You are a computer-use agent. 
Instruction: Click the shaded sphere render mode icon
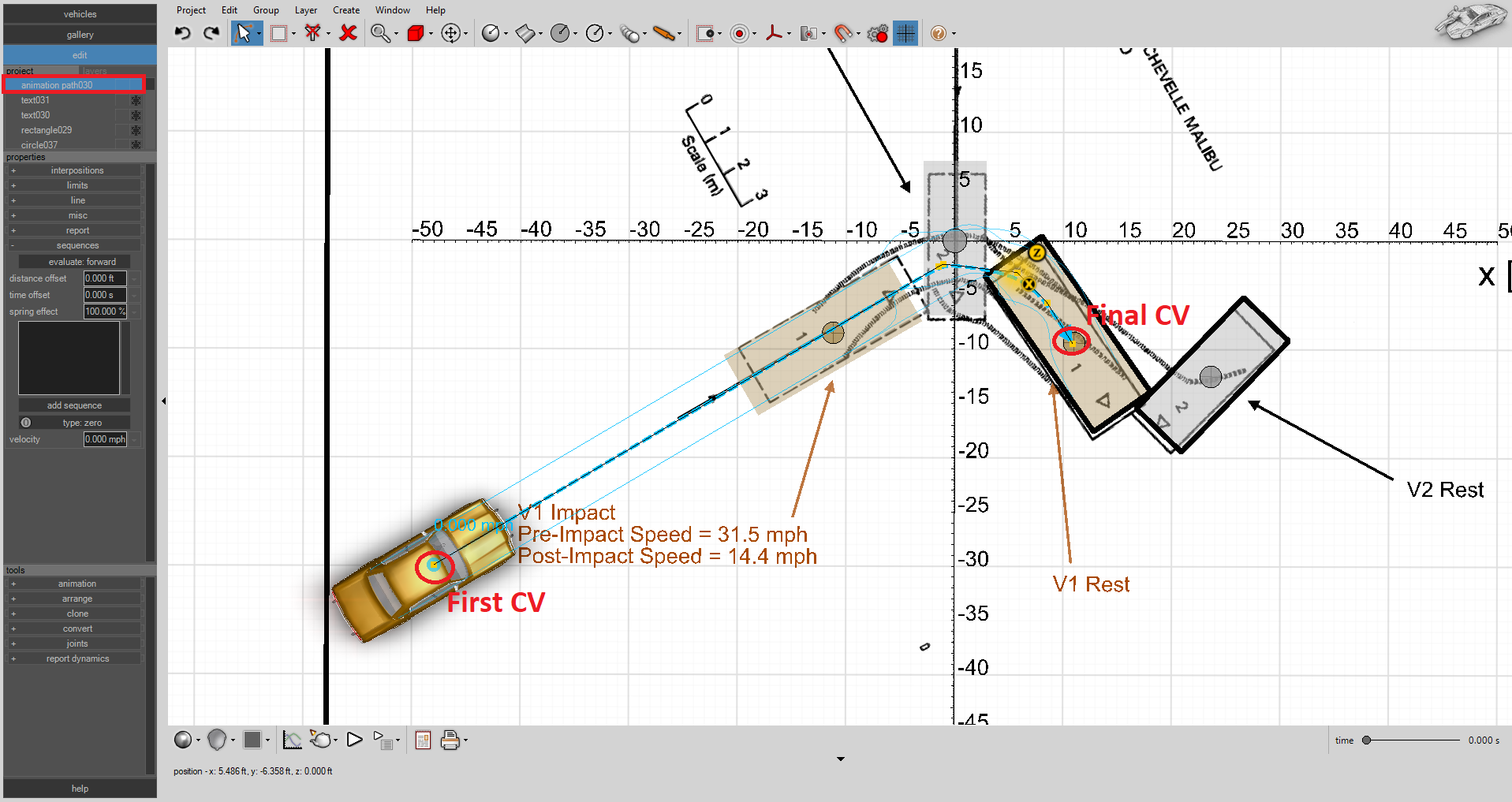(x=183, y=740)
